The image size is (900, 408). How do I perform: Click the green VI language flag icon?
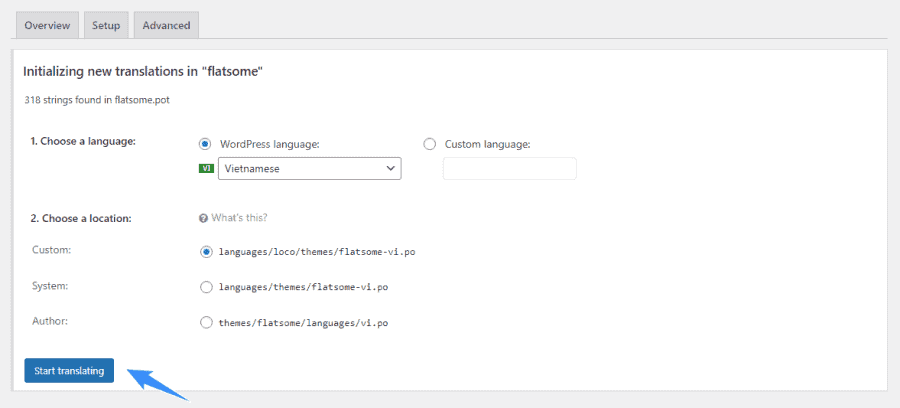207,169
